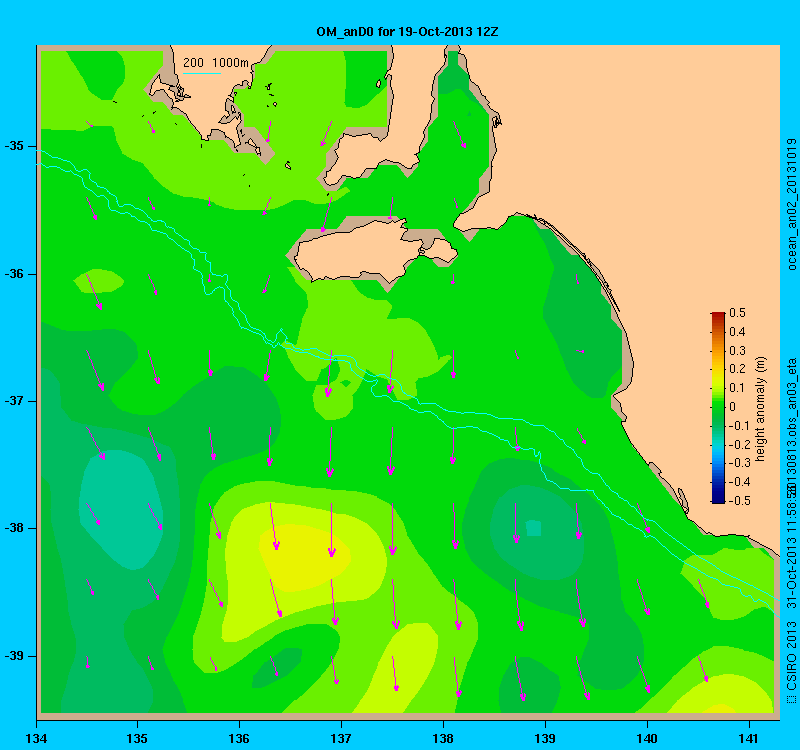Click the "200 1000m" isobath legend label
Viewport: 800px width, 750px height.
(216, 63)
